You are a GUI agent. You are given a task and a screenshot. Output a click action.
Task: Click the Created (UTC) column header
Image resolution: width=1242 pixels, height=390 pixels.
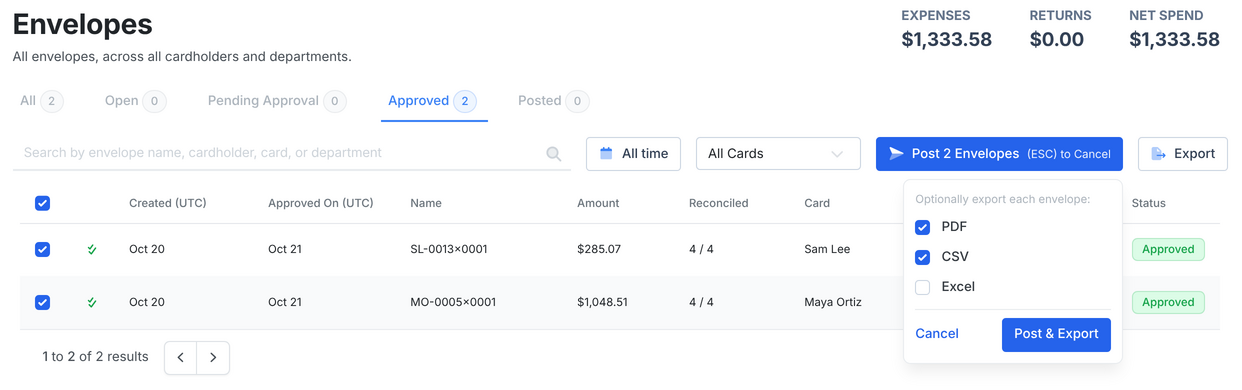coord(168,203)
